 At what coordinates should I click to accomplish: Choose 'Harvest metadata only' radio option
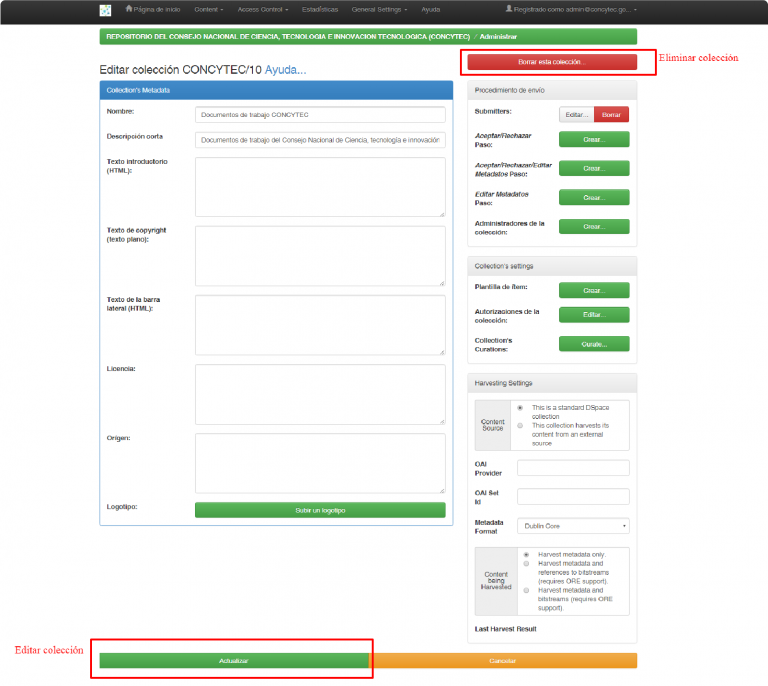[x=526, y=554]
